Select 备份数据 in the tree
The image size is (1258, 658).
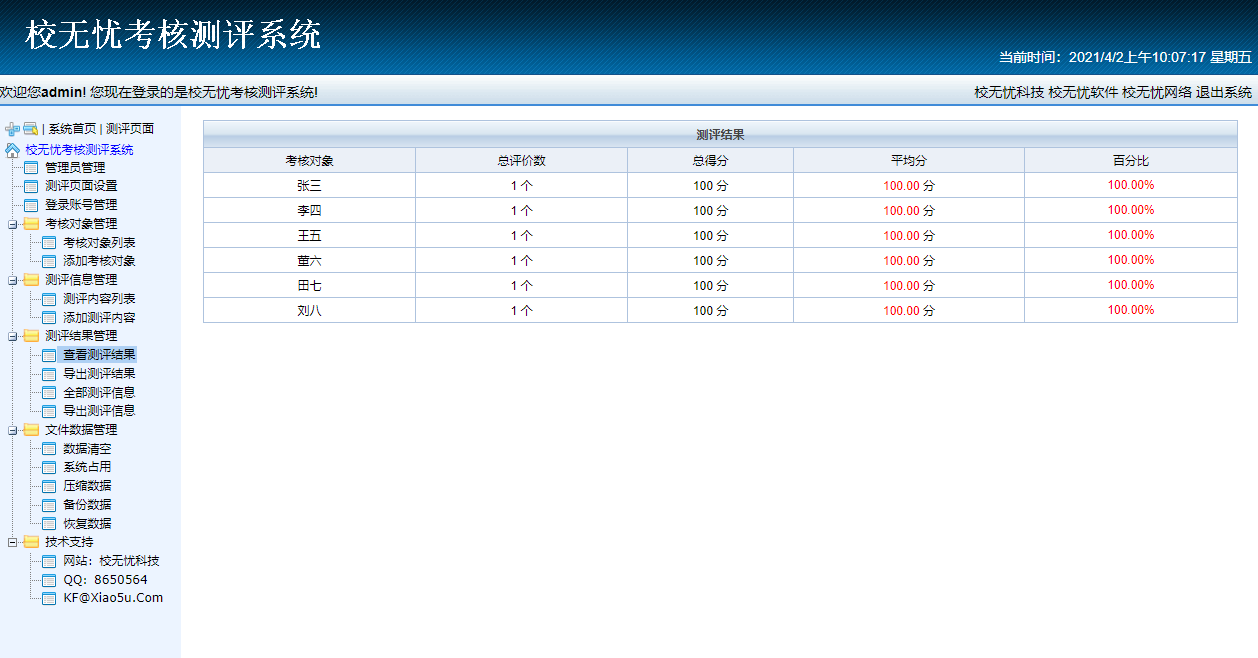coord(87,505)
